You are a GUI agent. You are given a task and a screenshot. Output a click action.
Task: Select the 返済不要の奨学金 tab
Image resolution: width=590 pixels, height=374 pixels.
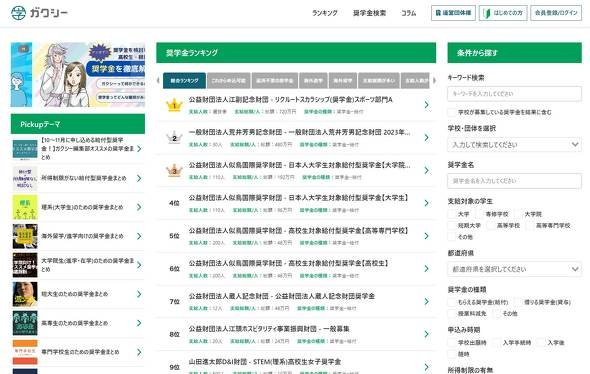275,81
